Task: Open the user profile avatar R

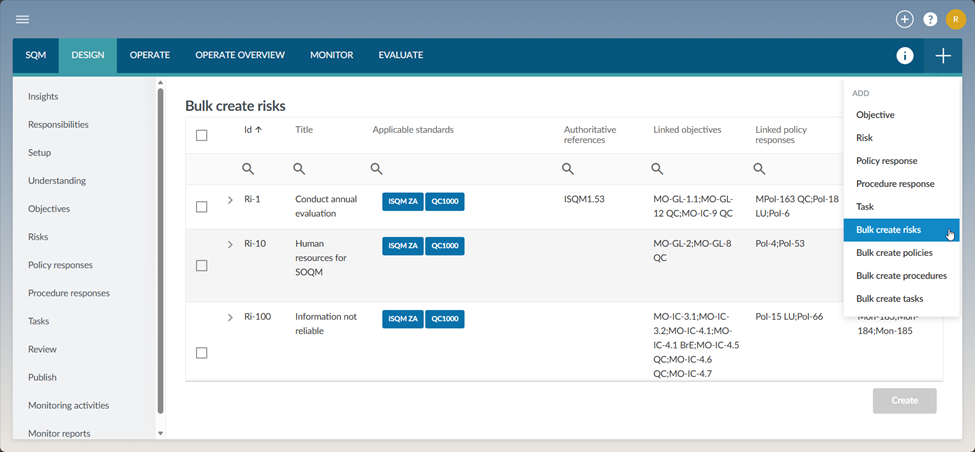Action: click(955, 19)
